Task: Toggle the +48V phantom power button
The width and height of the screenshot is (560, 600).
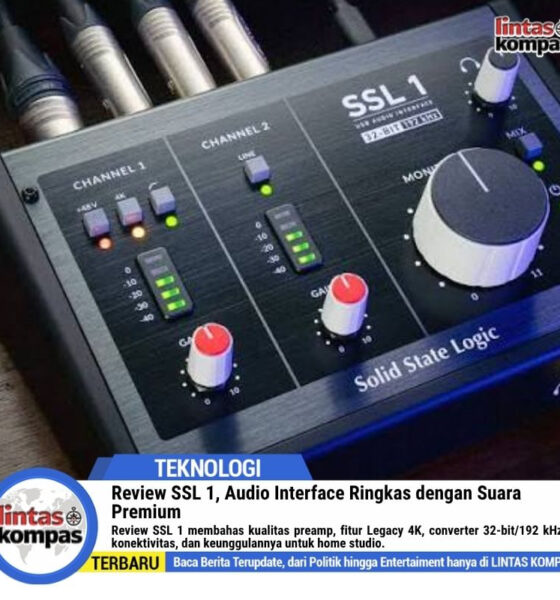Action: (x=96, y=223)
